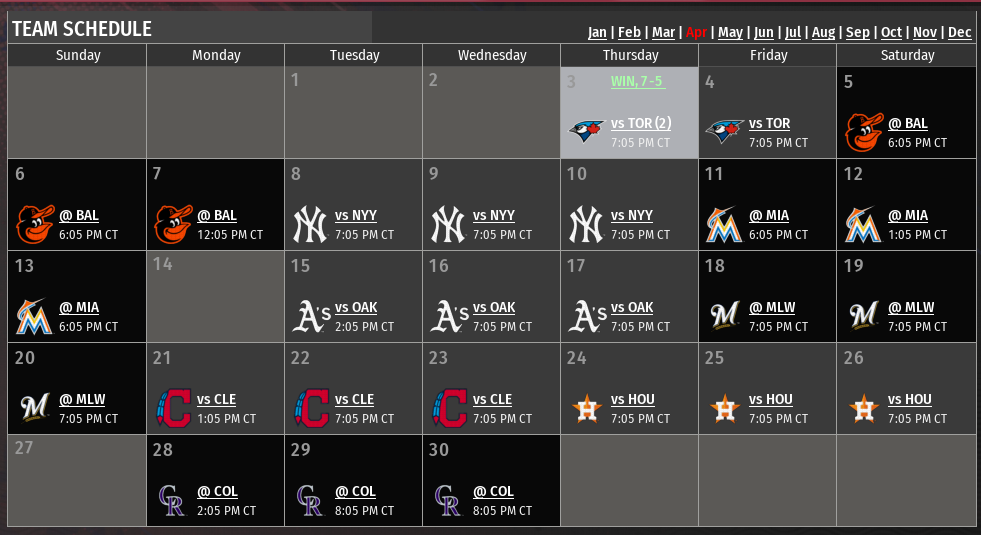Switch to the Mar schedule tab
Viewport: 981px width, 535px height.
[663, 32]
